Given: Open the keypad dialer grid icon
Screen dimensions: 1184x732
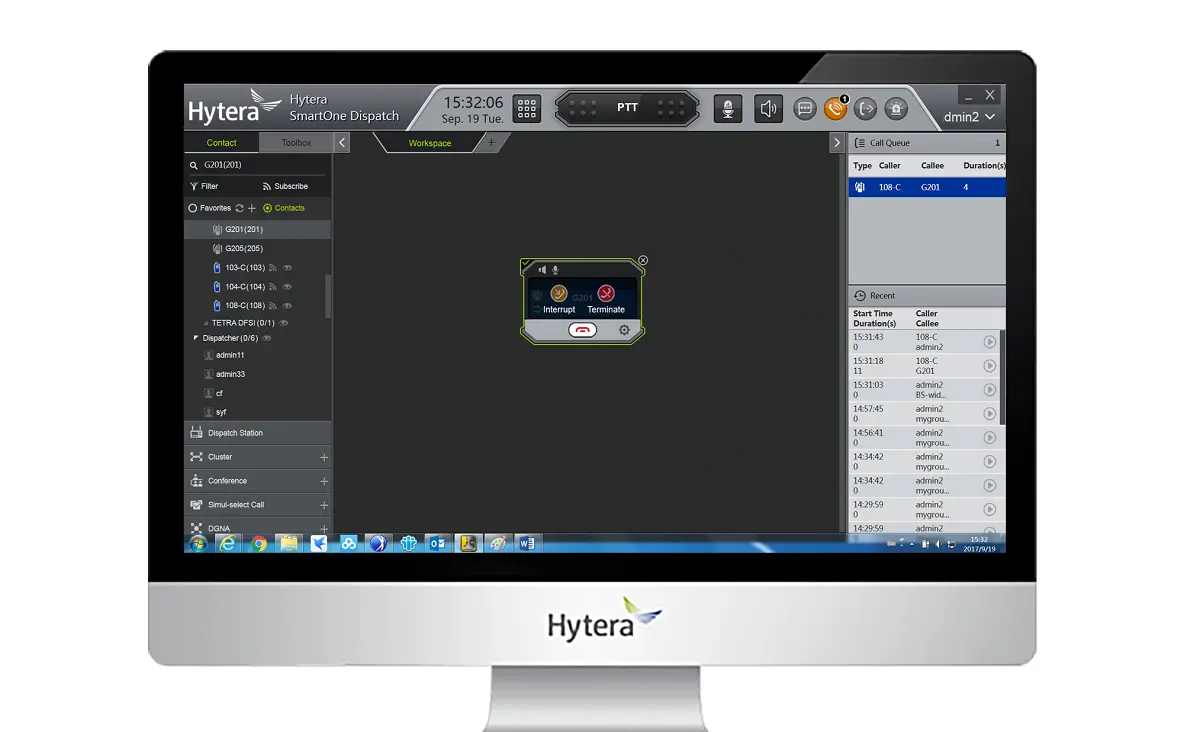Looking at the screenshot, I should click(527, 108).
